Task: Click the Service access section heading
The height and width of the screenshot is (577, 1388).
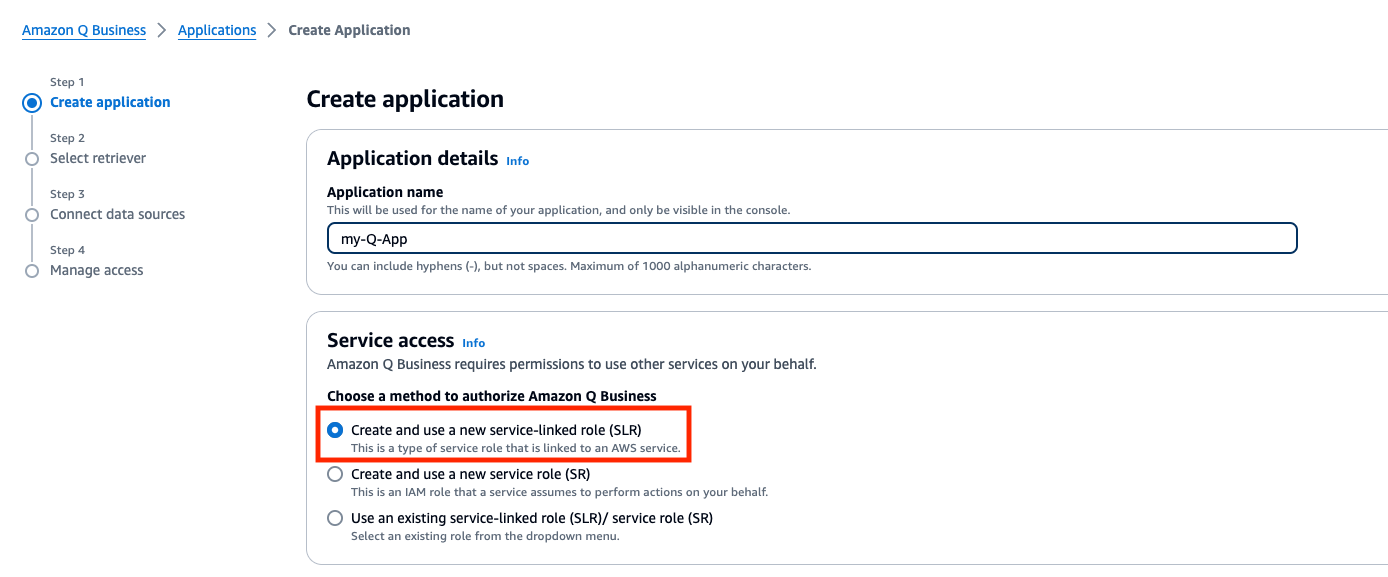Action: 390,340
